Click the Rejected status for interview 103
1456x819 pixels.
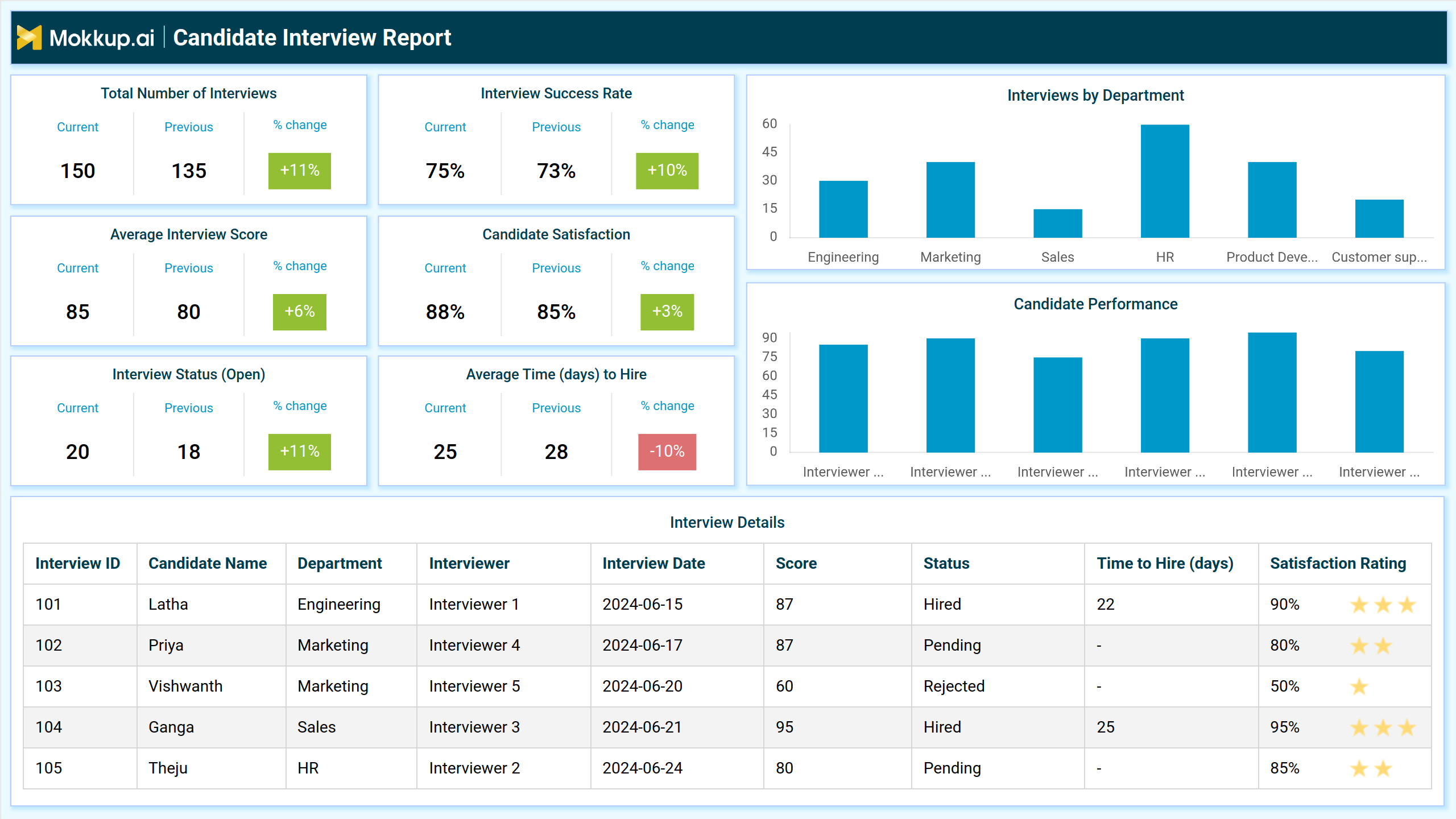click(x=954, y=686)
